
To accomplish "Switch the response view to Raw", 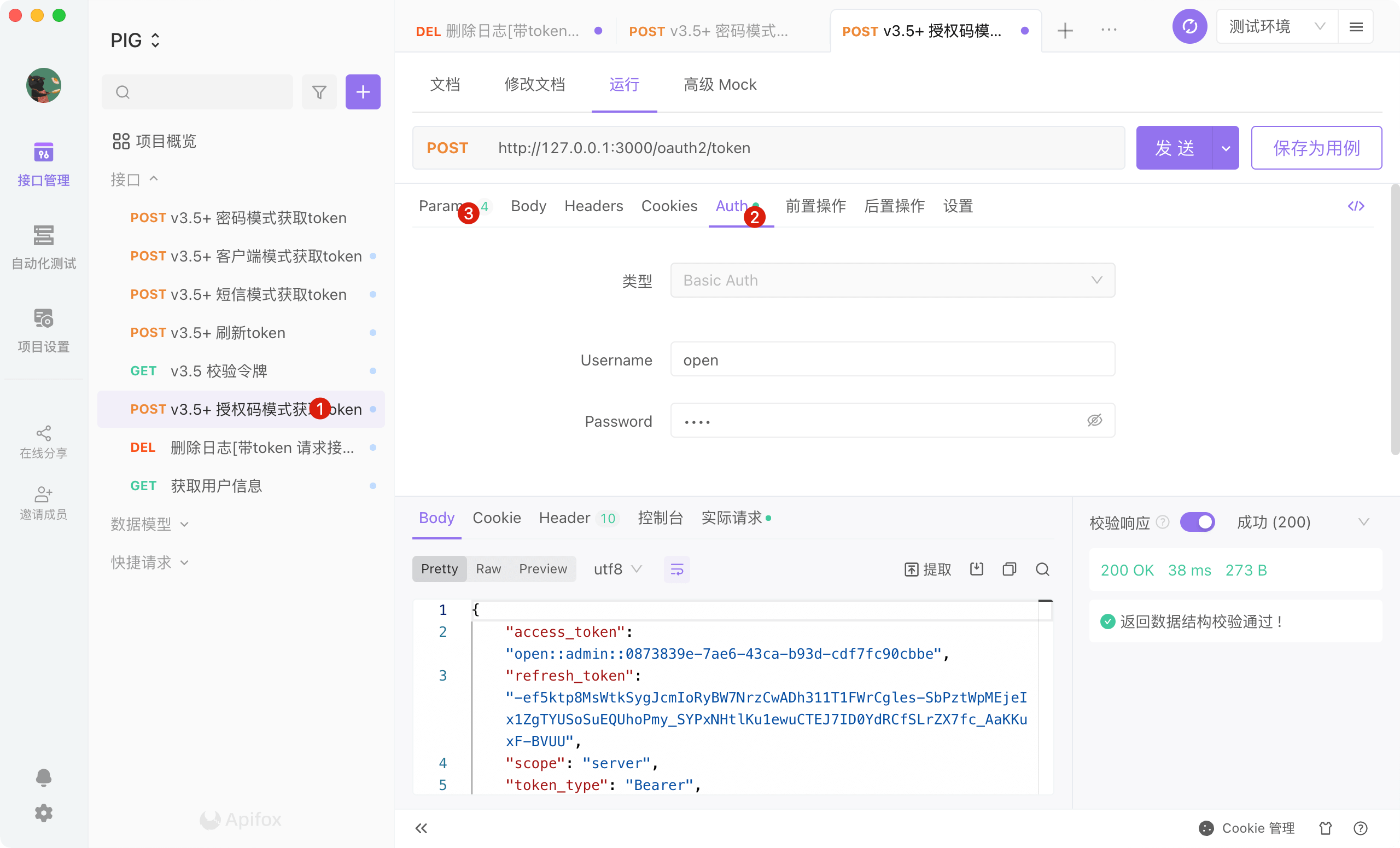I will point(488,569).
